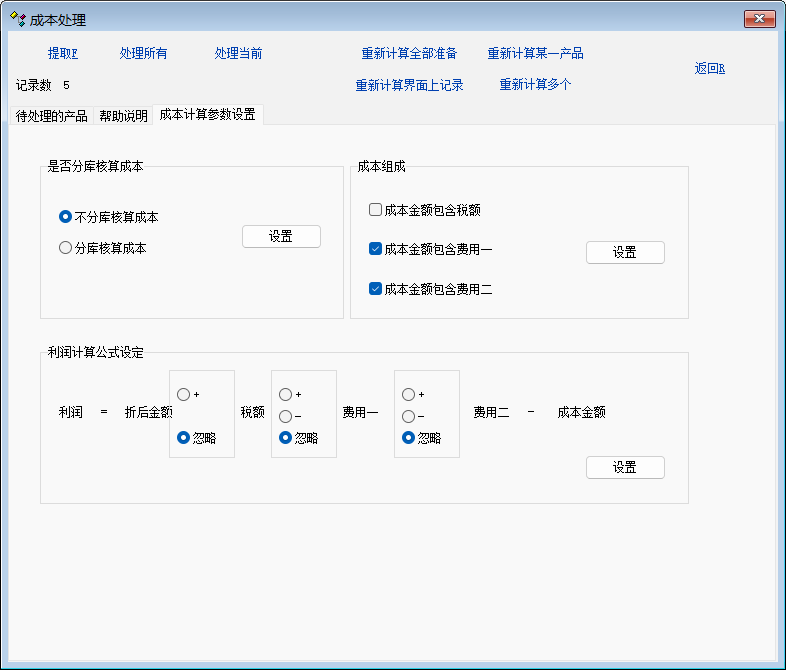Image resolution: width=786 pixels, height=670 pixels.
Task: Uncheck 成本金额包含费用一
Action: (x=375, y=249)
